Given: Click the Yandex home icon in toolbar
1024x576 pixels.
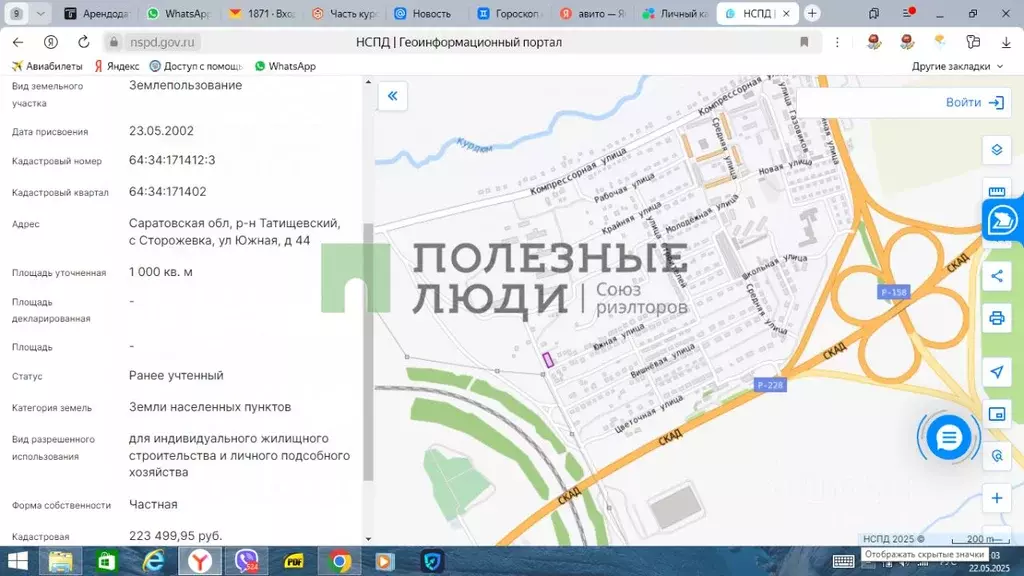Looking at the screenshot, I should (x=50, y=42).
